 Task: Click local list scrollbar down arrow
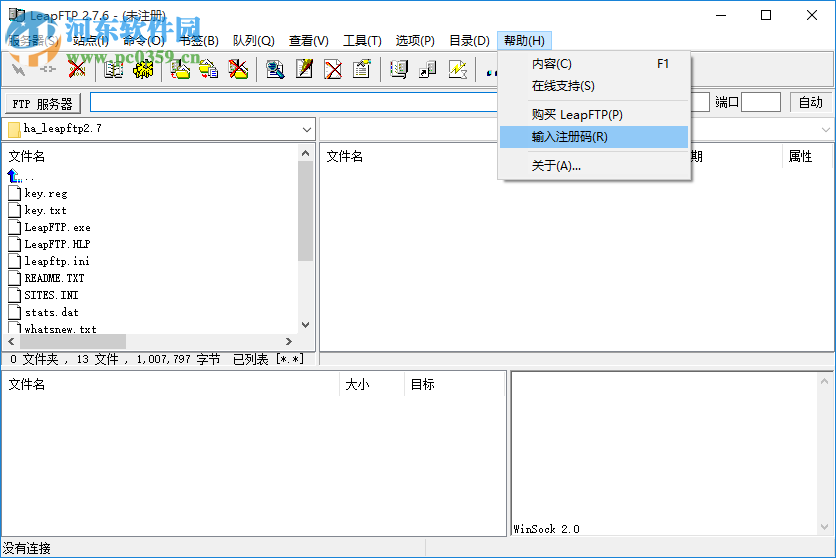tap(306, 325)
